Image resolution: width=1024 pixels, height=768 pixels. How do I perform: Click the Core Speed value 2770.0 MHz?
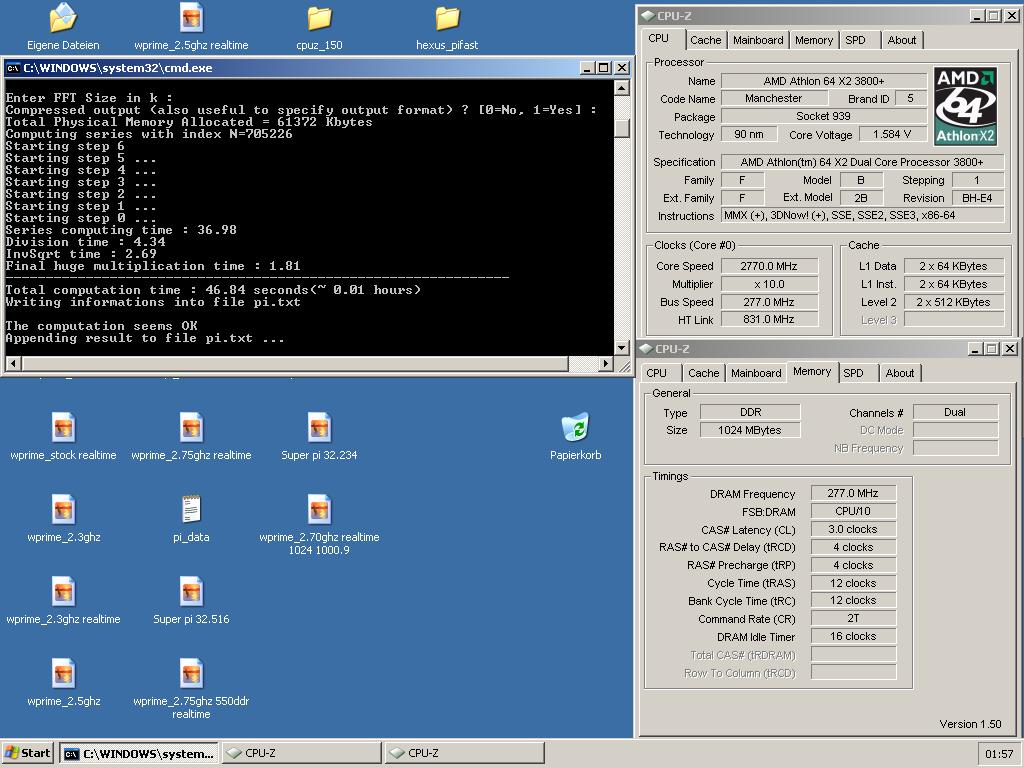pos(769,266)
